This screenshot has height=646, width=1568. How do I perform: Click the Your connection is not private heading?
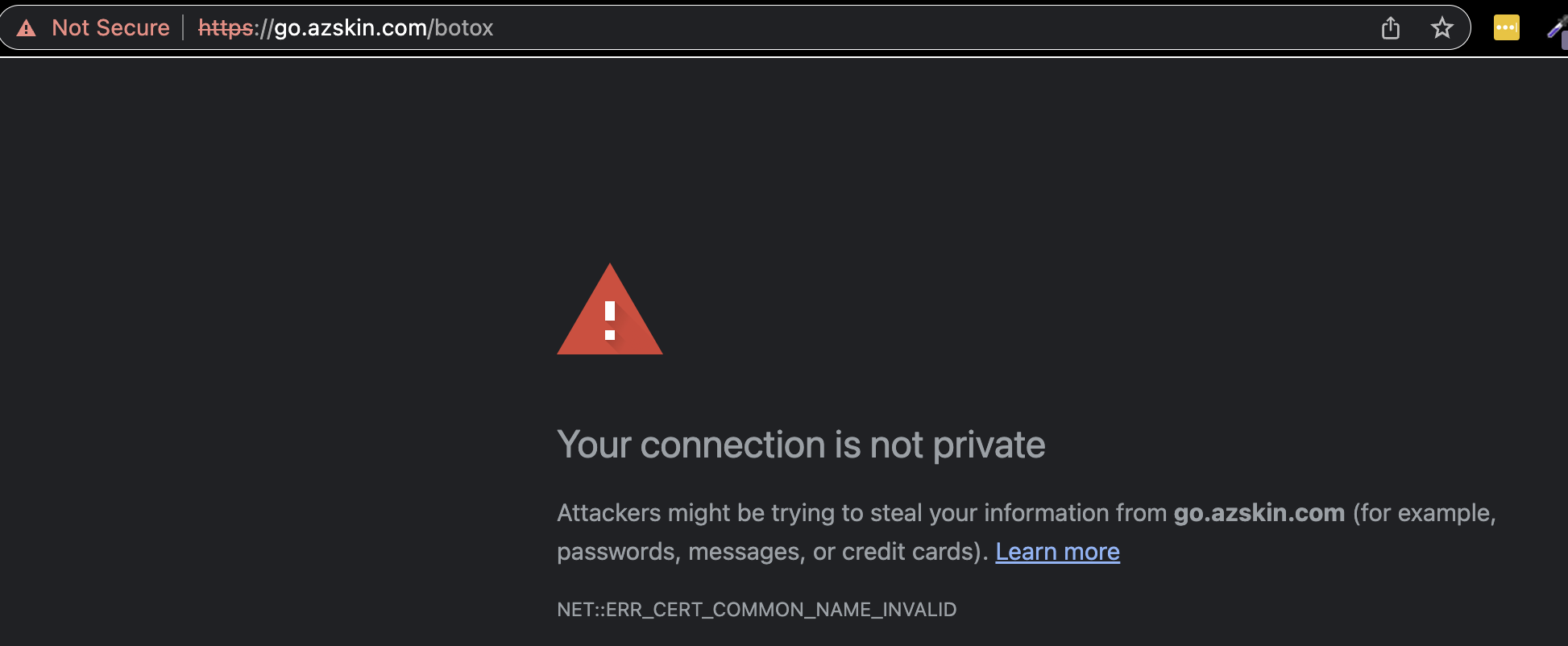(801, 445)
